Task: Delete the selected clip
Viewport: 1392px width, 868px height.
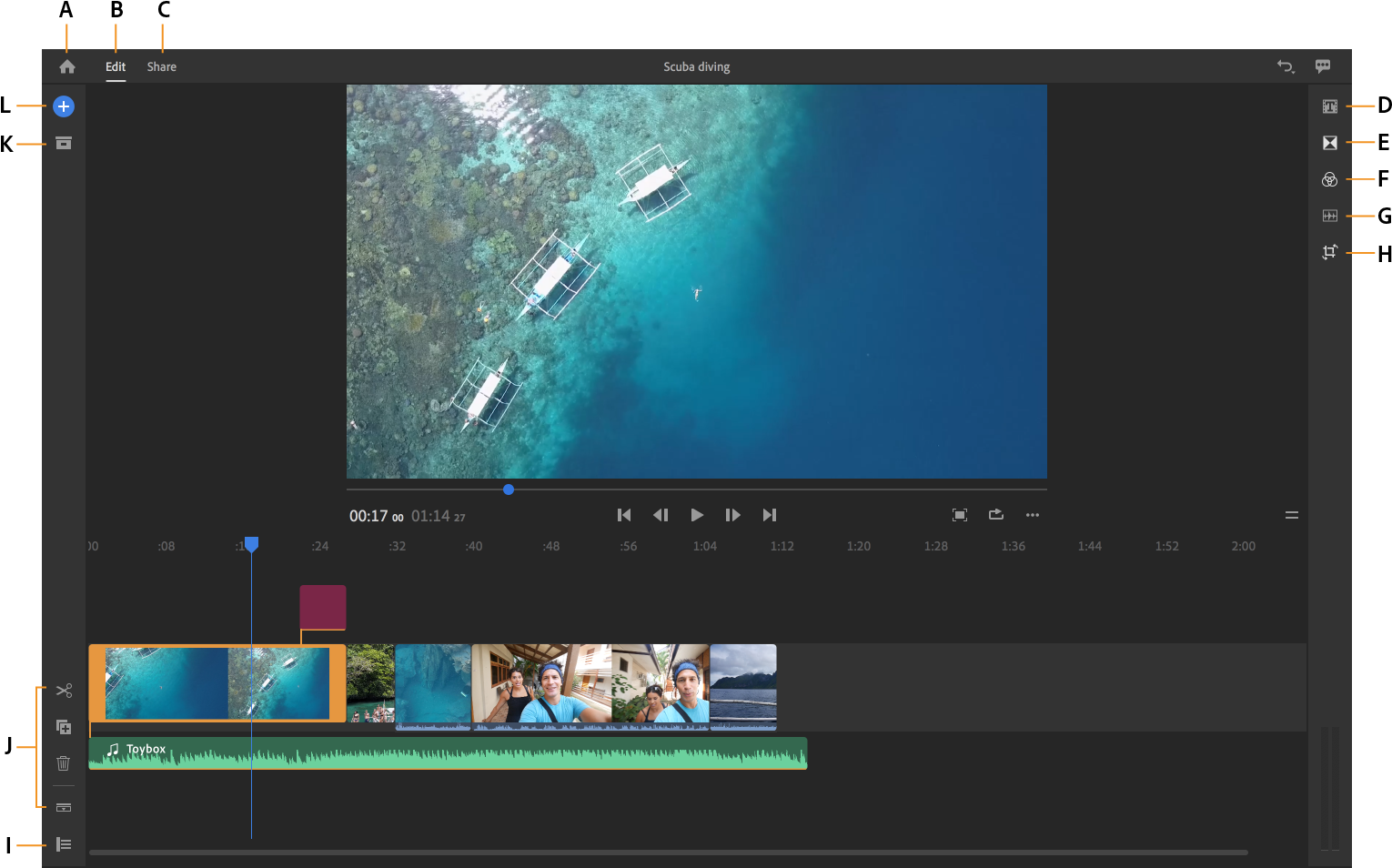Action: pos(64,763)
